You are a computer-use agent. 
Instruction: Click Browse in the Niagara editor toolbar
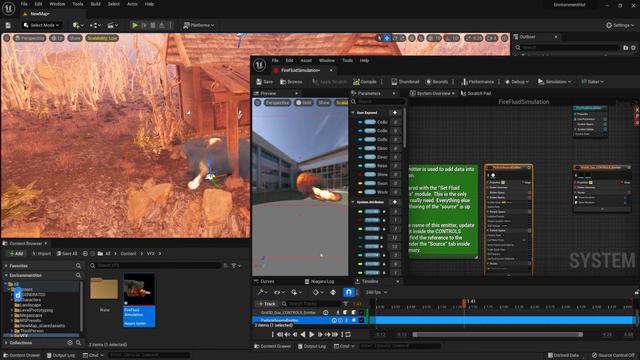tap(291, 82)
